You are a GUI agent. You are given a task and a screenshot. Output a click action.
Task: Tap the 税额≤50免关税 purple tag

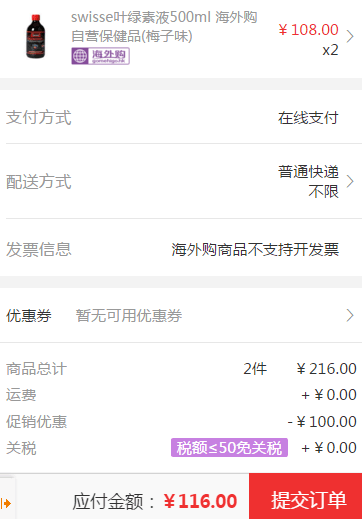click(229, 447)
